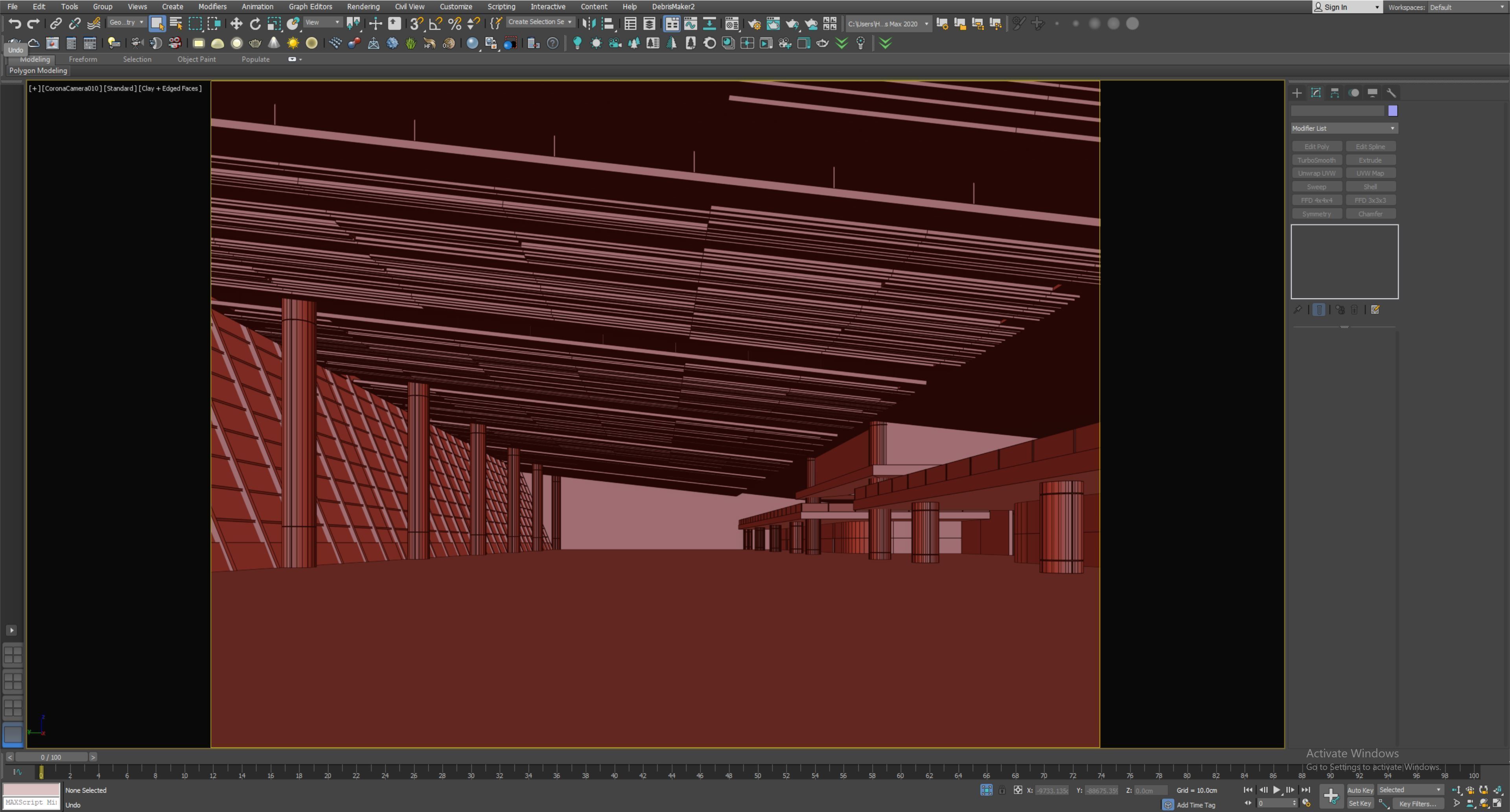Toggle the Key Mode button
Viewport: 1510px width, 812px height.
coord(1248,803)
